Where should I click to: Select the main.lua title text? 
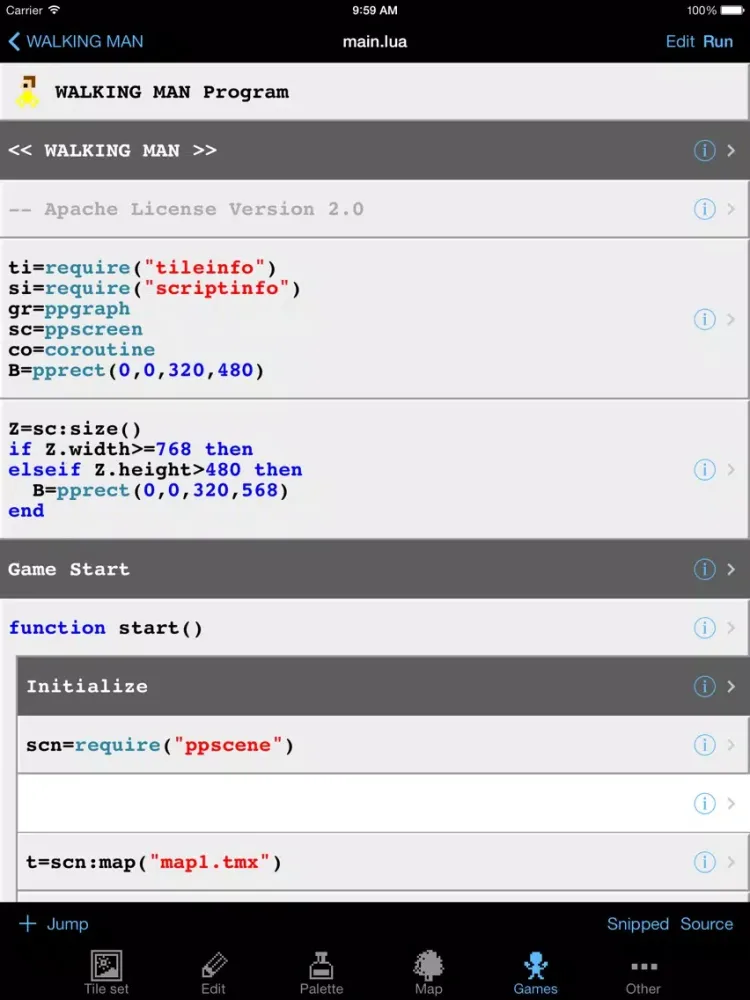[x=375, y=41]
